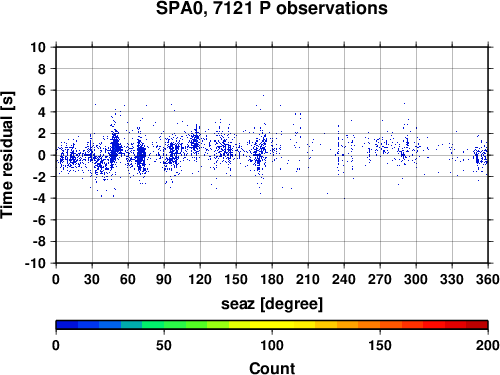This screenshot has height=375, width=500.
Task: Click the dark red end of colorbar
Action: coord(477,325)
